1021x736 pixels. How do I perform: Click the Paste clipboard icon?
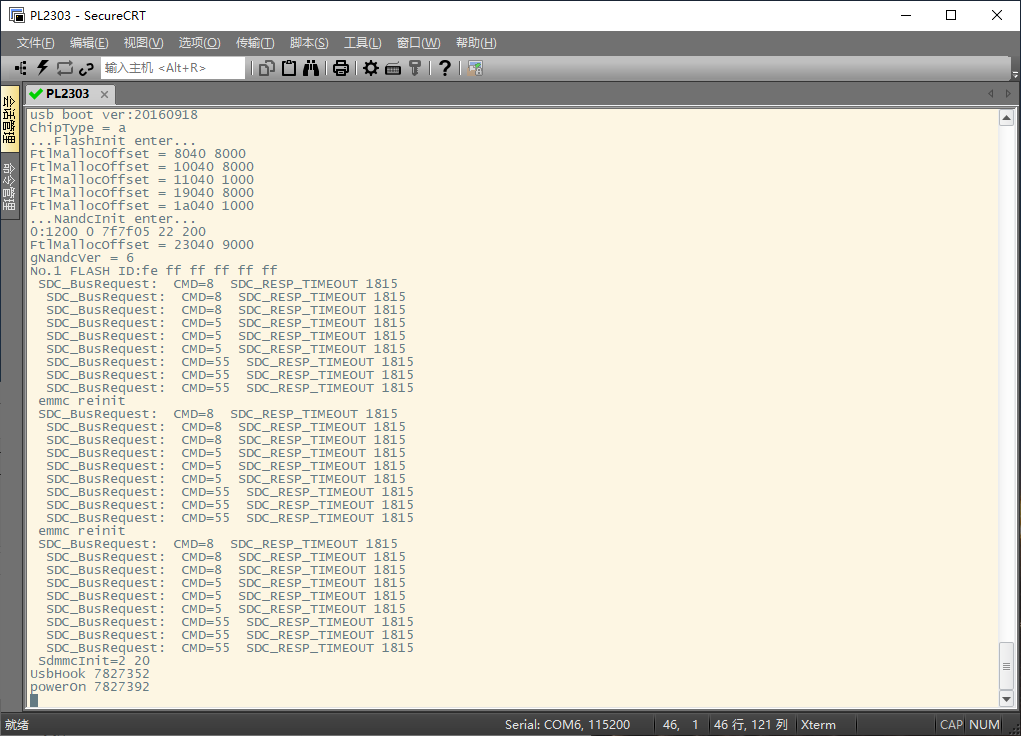(289, 68)
